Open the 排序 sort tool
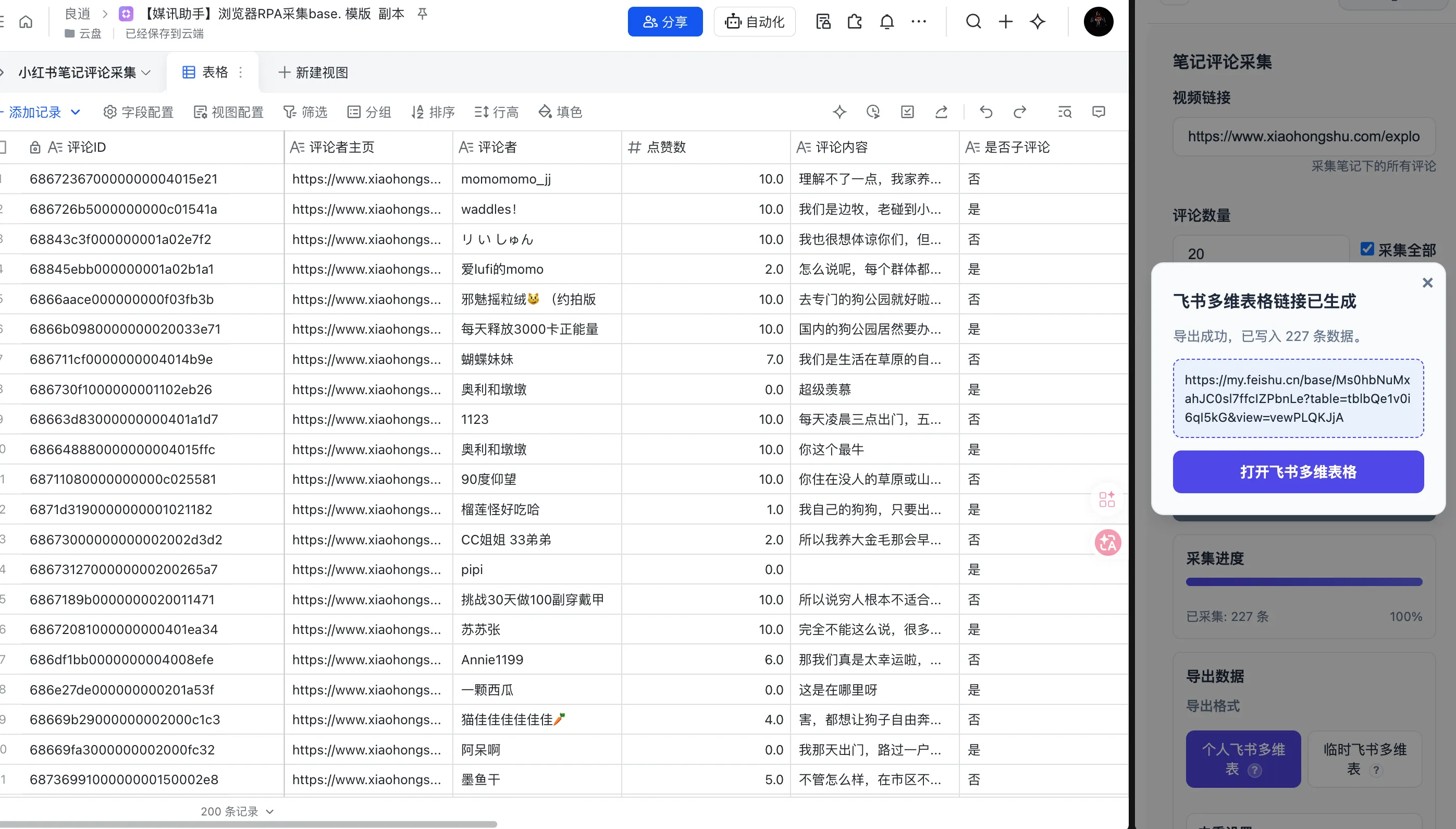Viewport: 1456px width, 829px height. [x=433, y=112]
